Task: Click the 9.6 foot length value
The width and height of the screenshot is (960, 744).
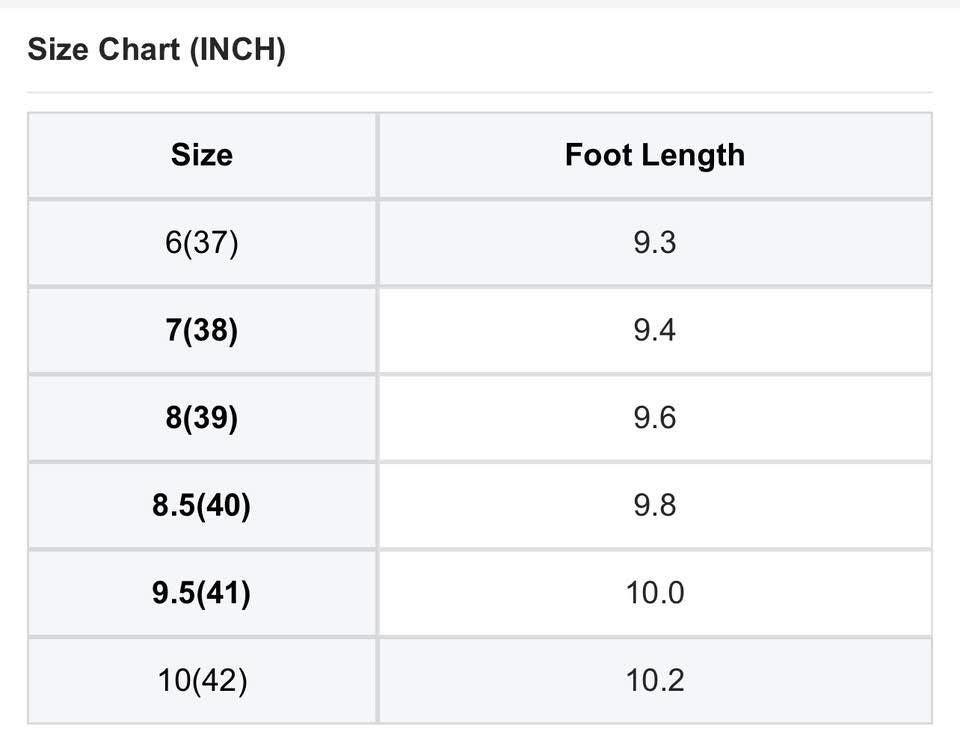Action: [655, 418]
